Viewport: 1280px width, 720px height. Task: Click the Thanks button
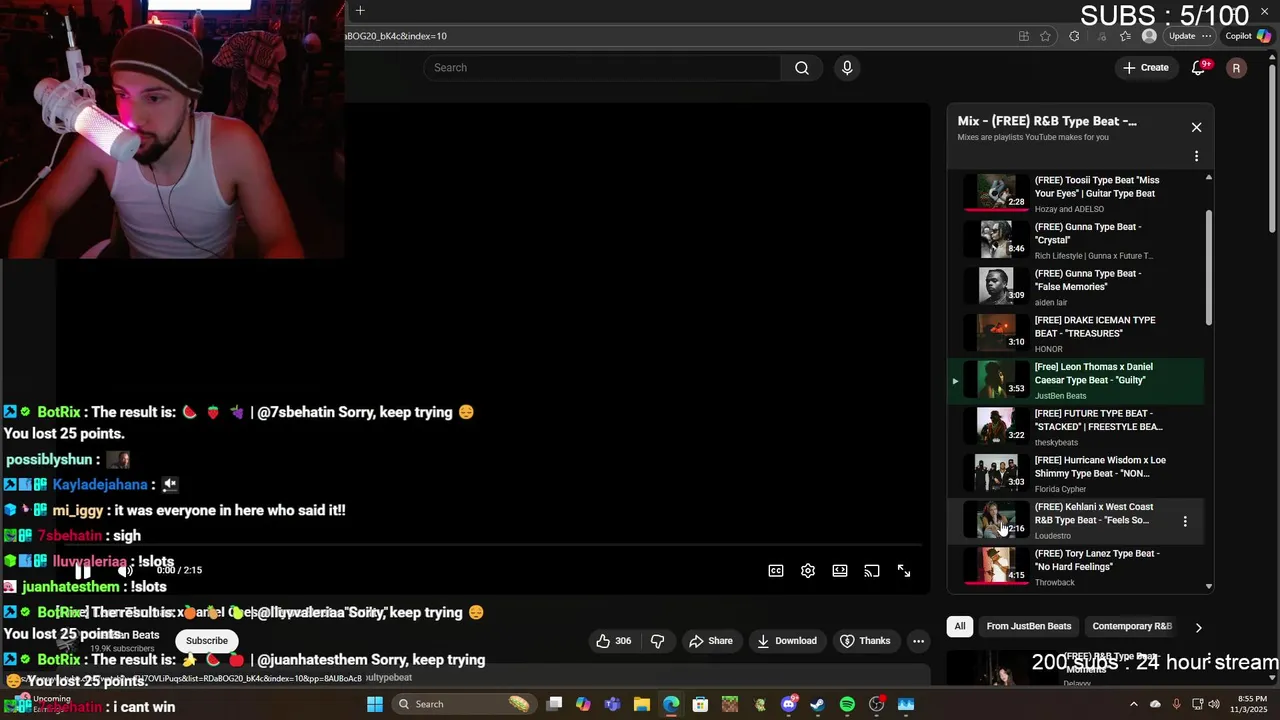865,641
